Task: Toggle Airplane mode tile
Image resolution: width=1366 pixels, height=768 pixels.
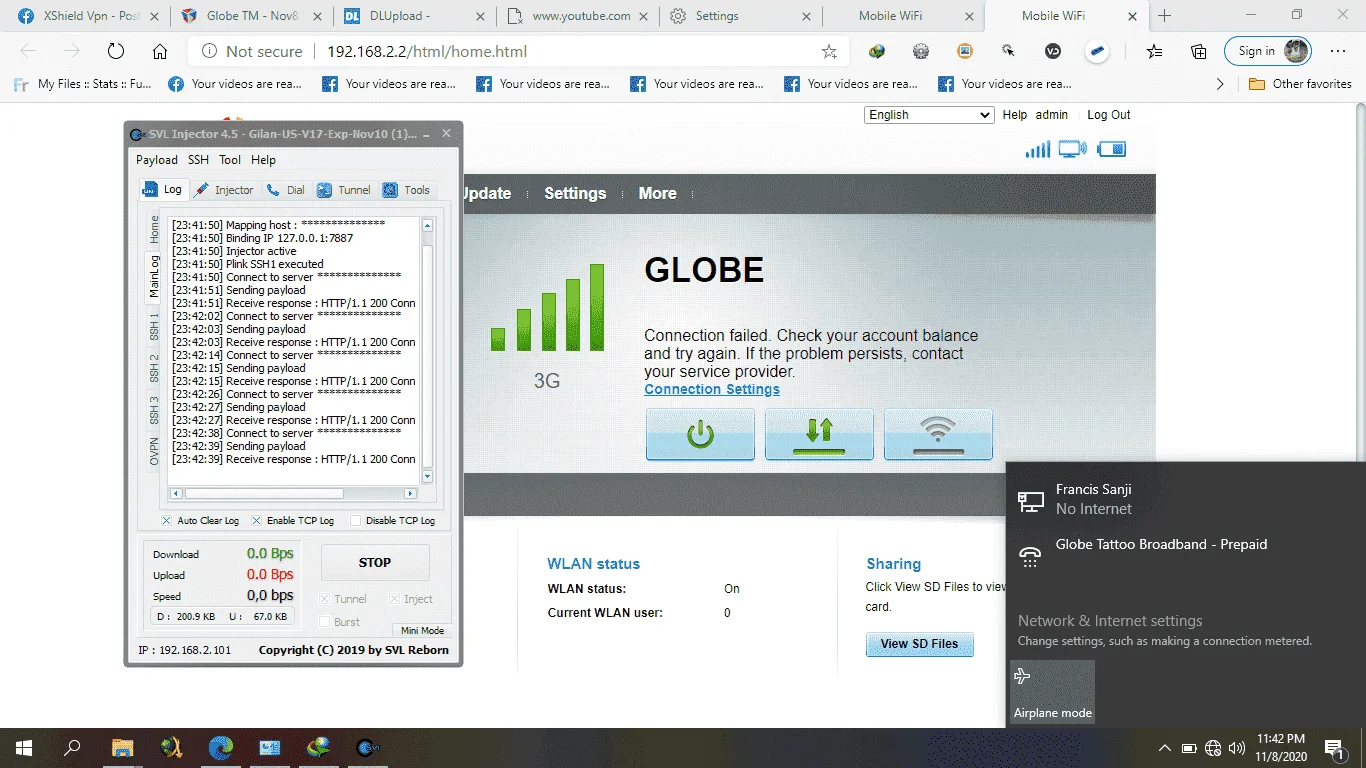Action: coord(1053,691)
